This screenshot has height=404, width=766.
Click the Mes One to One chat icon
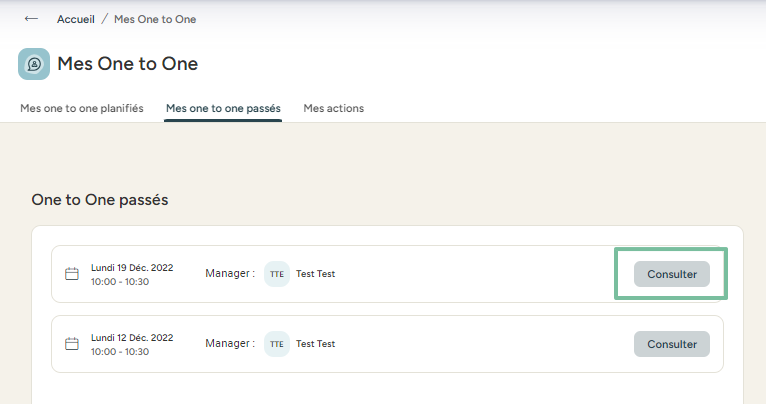click(x=34, y=64)
